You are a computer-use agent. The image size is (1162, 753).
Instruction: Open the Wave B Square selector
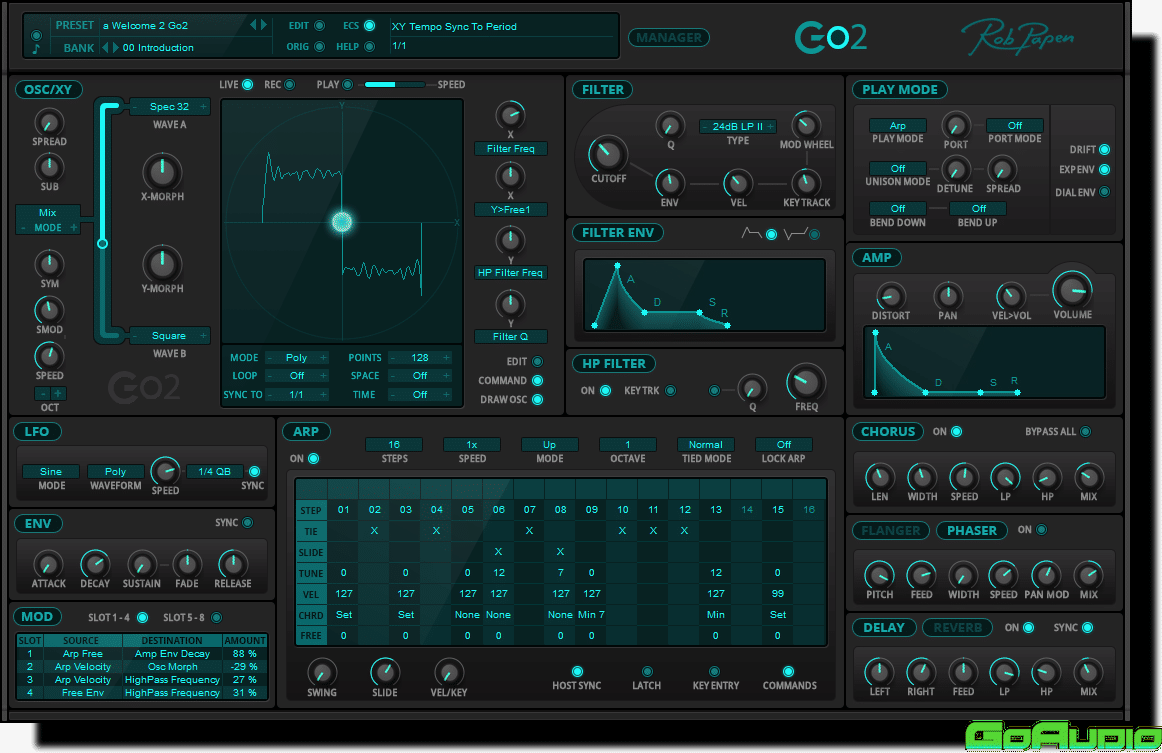[170, 336]
